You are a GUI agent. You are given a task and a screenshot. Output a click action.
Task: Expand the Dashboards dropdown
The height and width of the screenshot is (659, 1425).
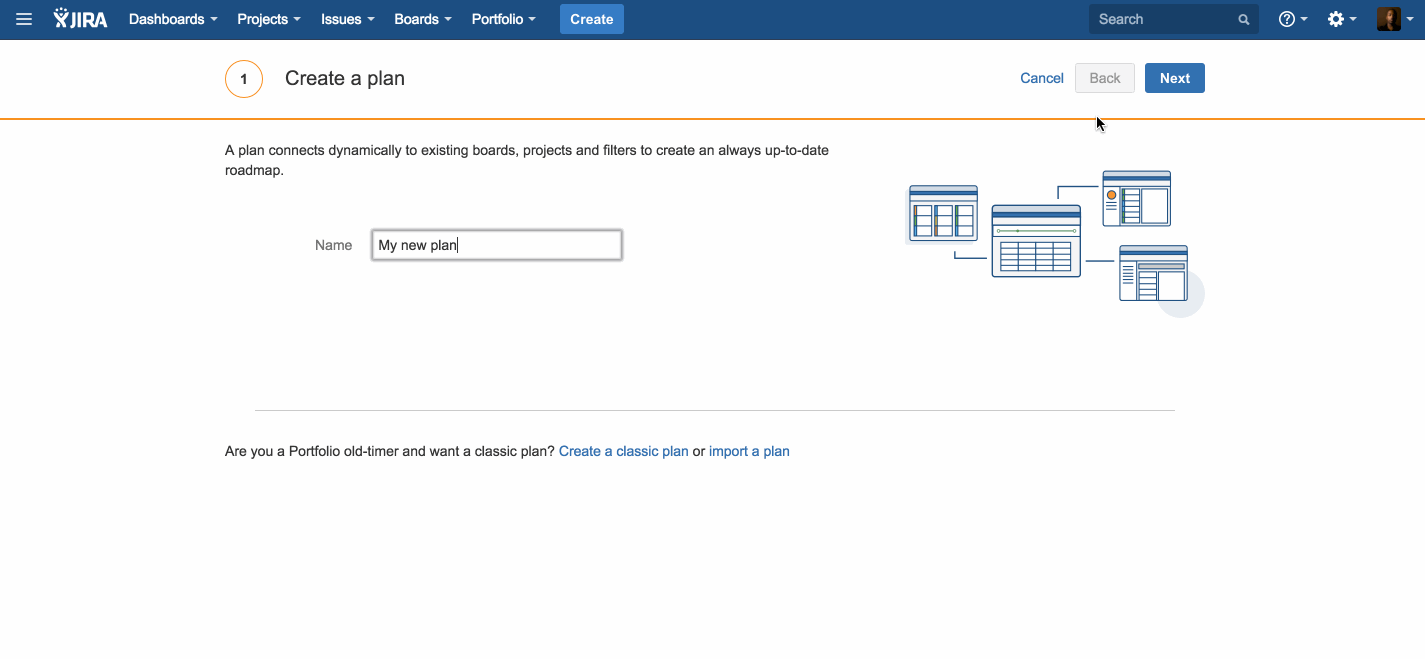click(173, 19)
